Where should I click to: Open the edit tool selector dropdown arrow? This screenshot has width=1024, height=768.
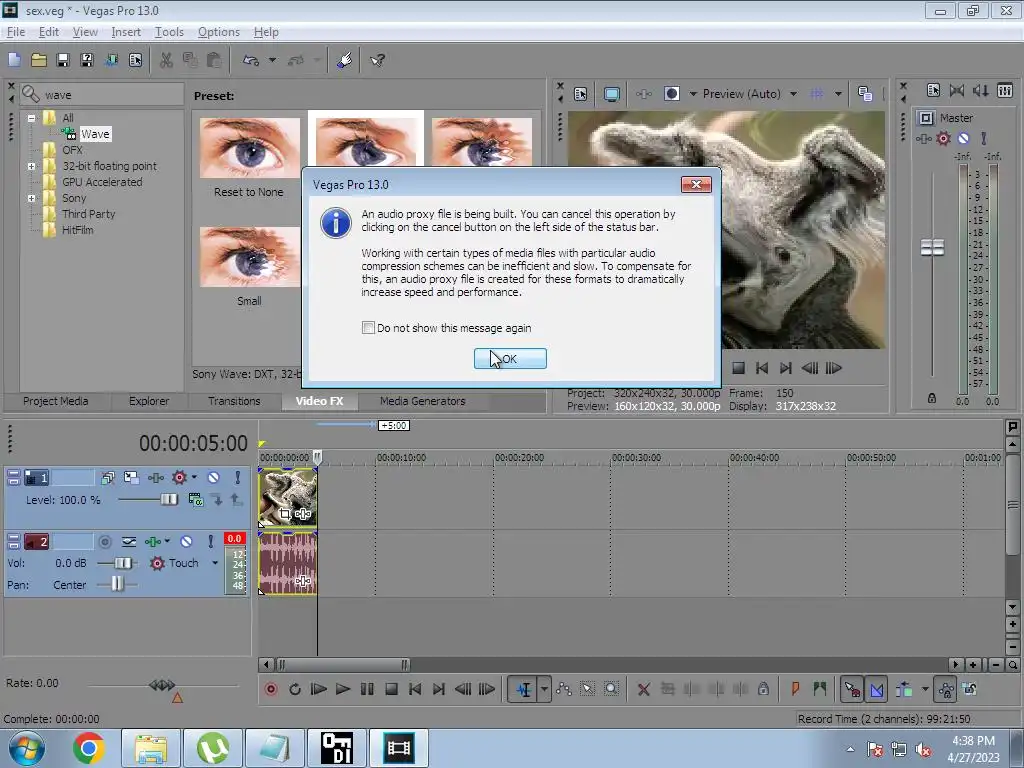[x=544, y=689]
